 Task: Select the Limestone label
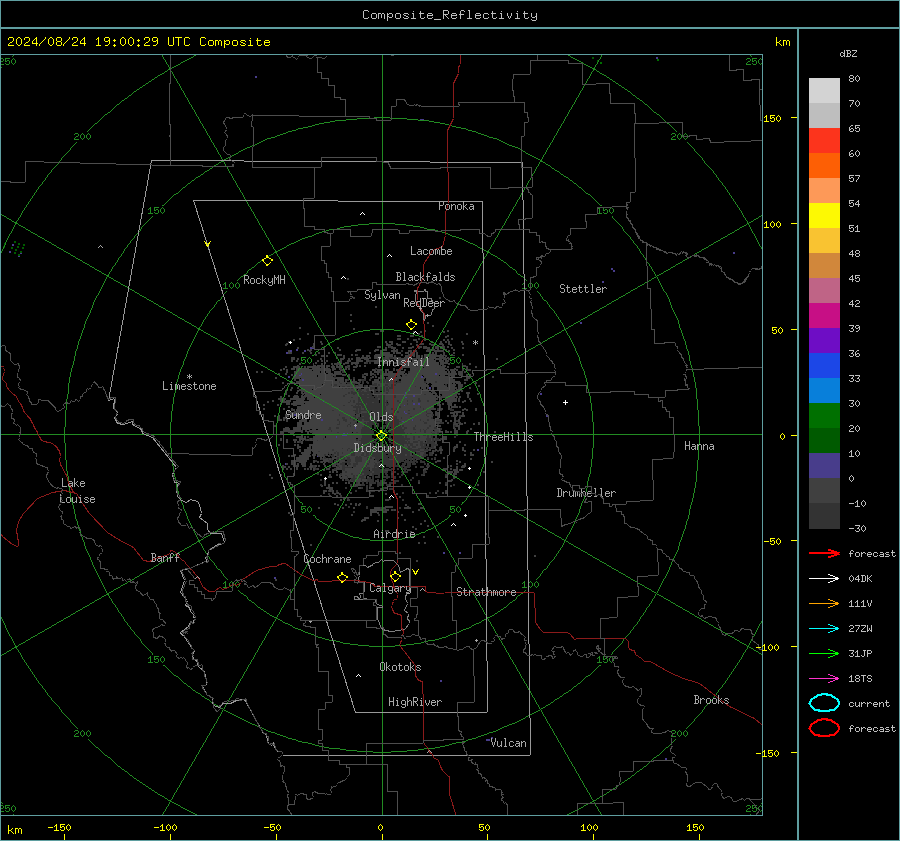(189, 386)
